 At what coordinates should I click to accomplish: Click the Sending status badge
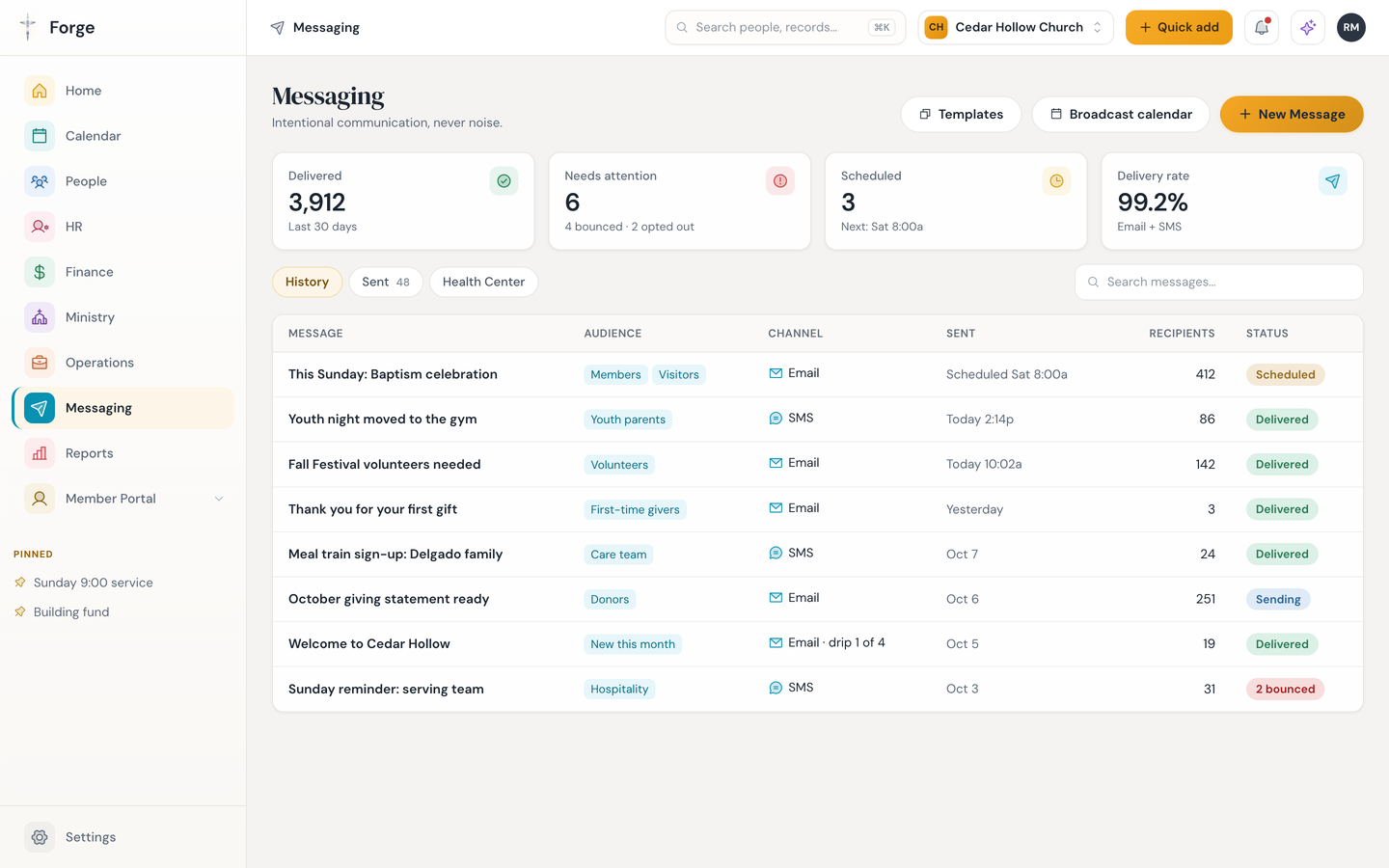1278,599
